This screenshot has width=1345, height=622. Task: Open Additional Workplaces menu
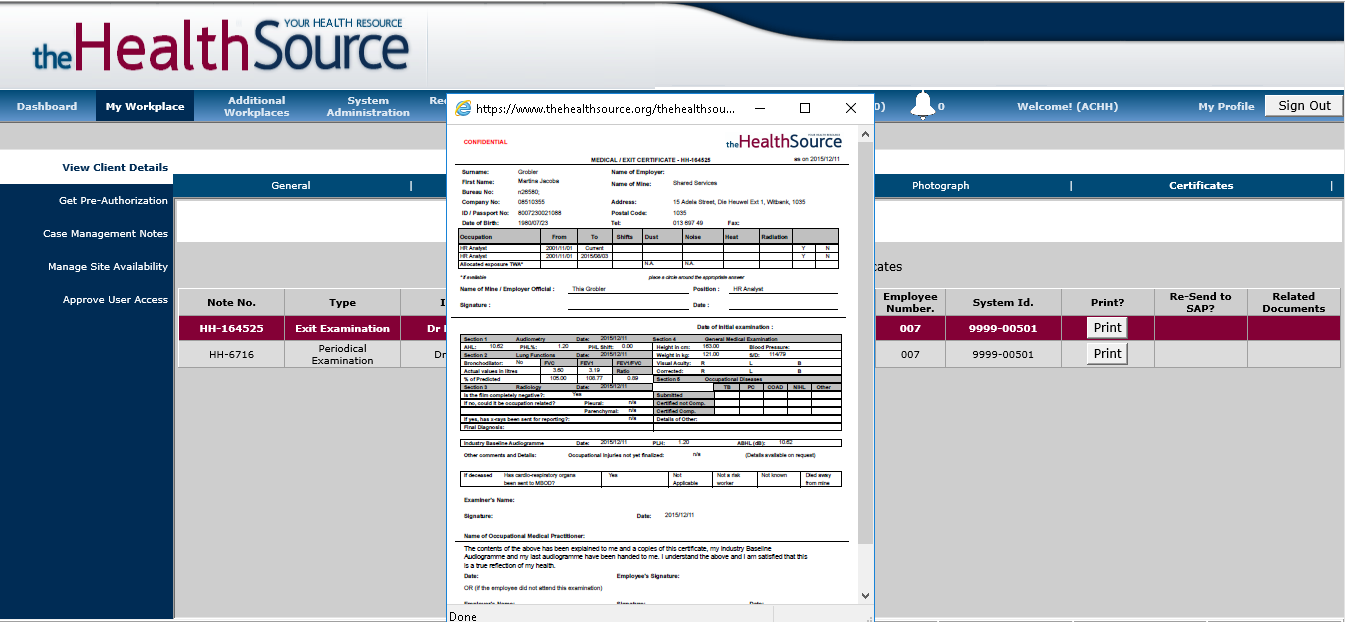pos(257,106)
